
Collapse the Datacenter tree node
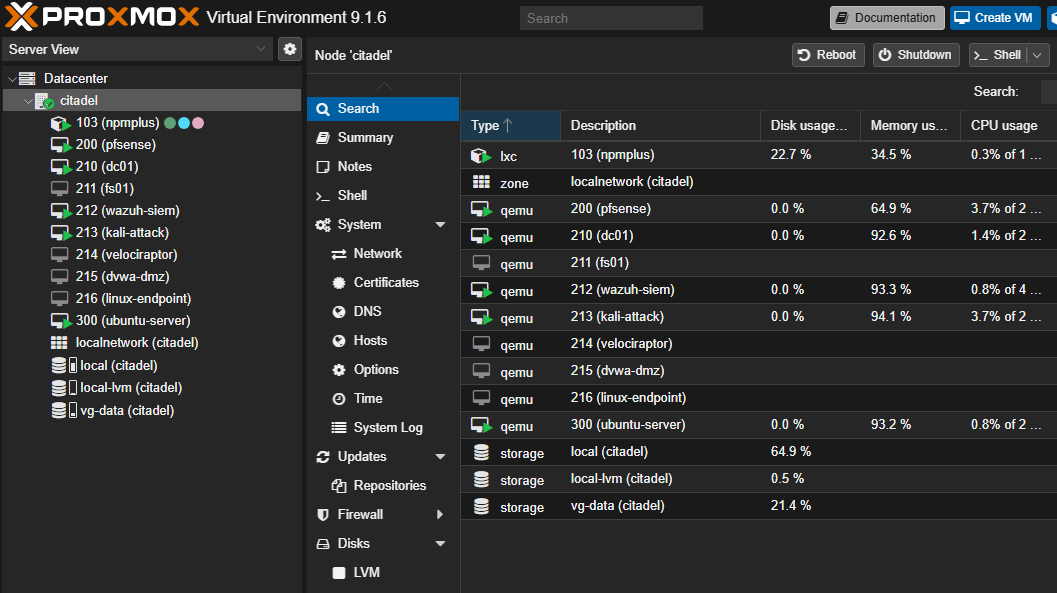[12, 78]
